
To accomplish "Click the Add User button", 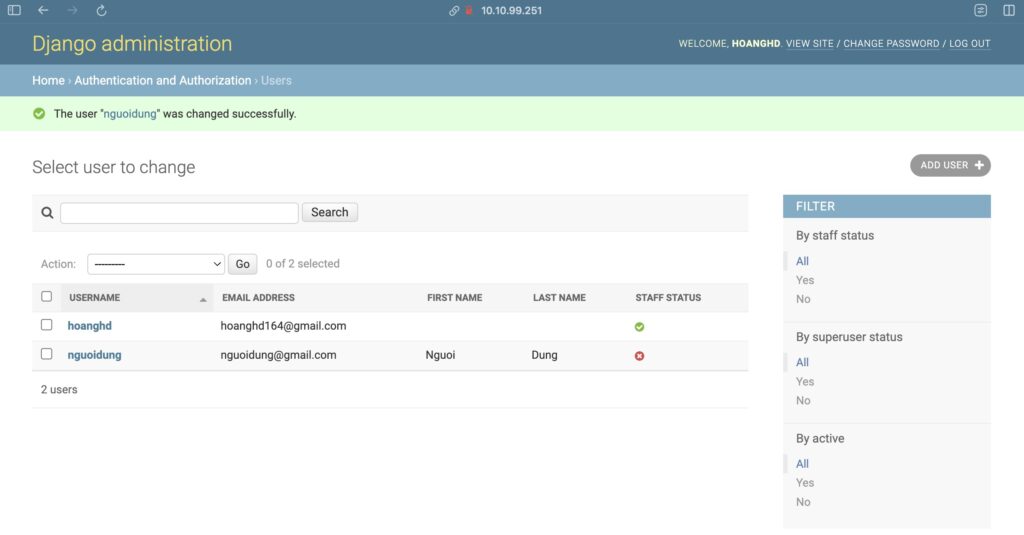I will (x=950, y=165).
